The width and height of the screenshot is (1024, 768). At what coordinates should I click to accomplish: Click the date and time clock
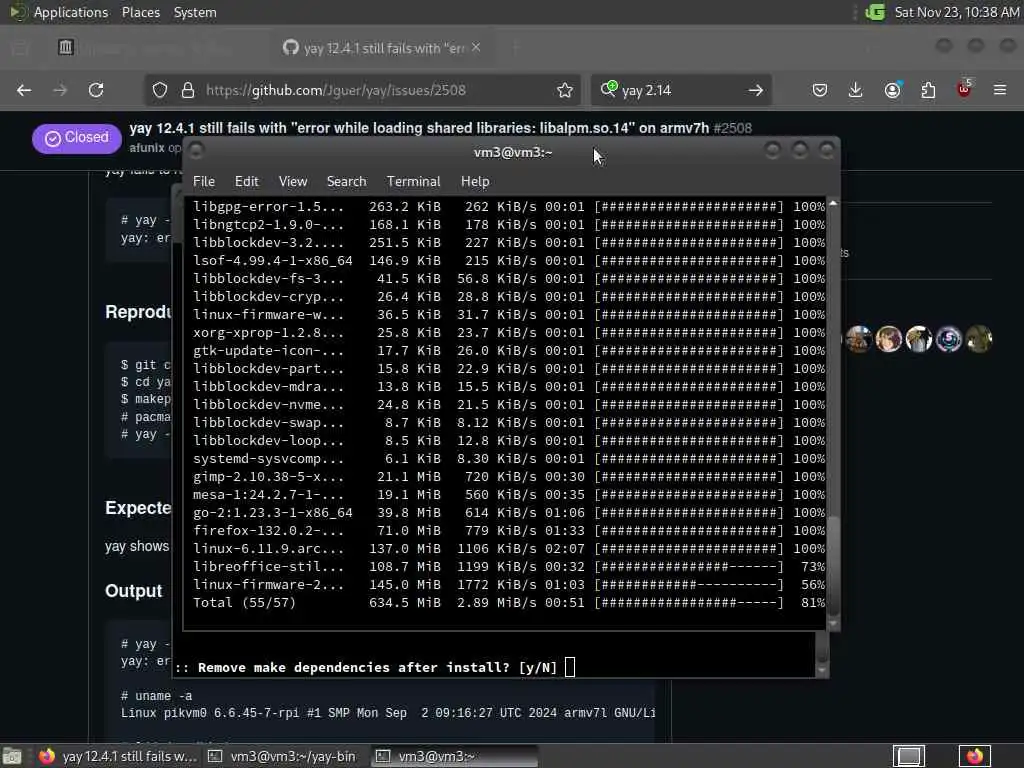pyautogui.click(x=956, y=12)
